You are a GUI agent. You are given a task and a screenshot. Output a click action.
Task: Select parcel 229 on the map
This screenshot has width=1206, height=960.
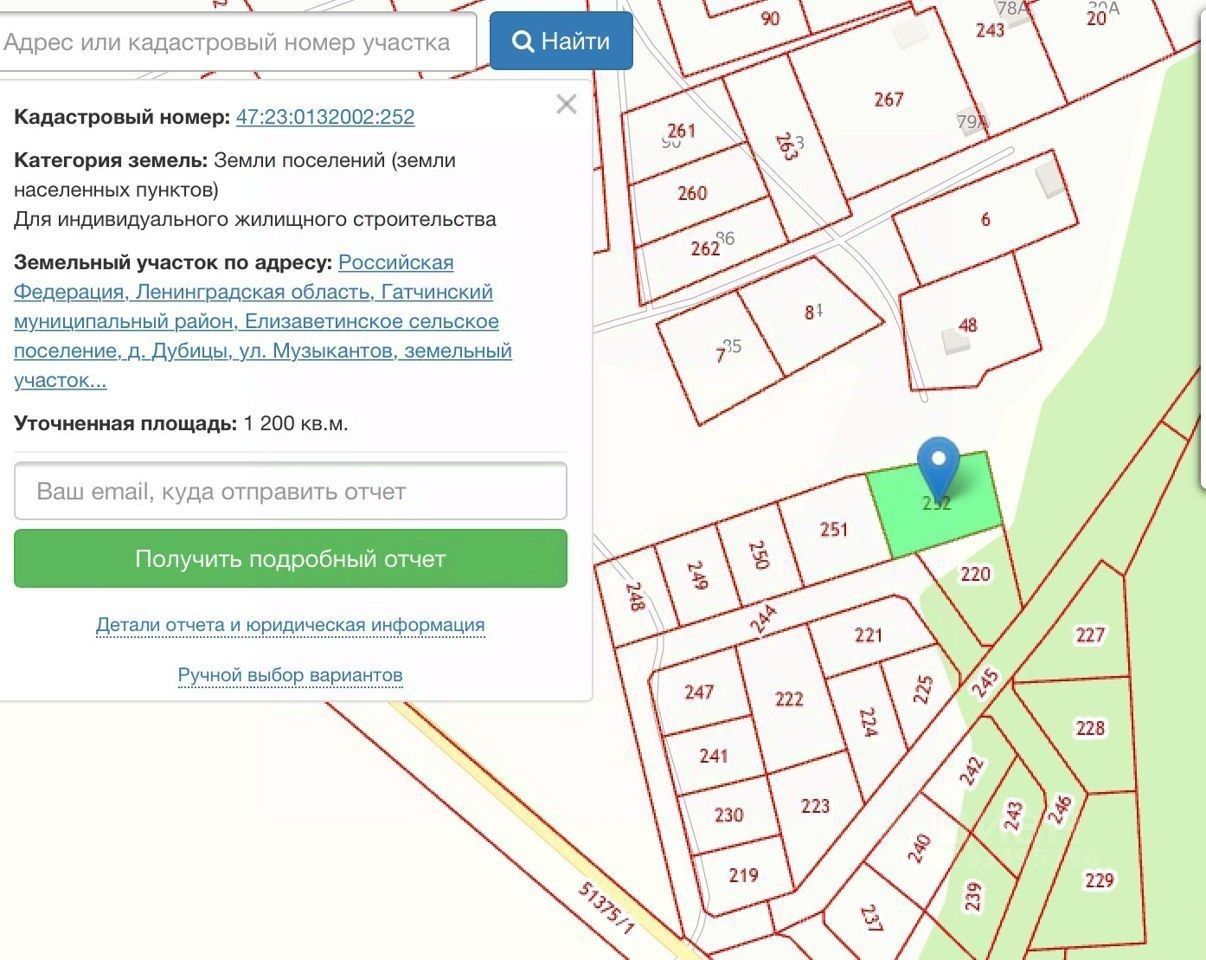[x=1099, y=880]
